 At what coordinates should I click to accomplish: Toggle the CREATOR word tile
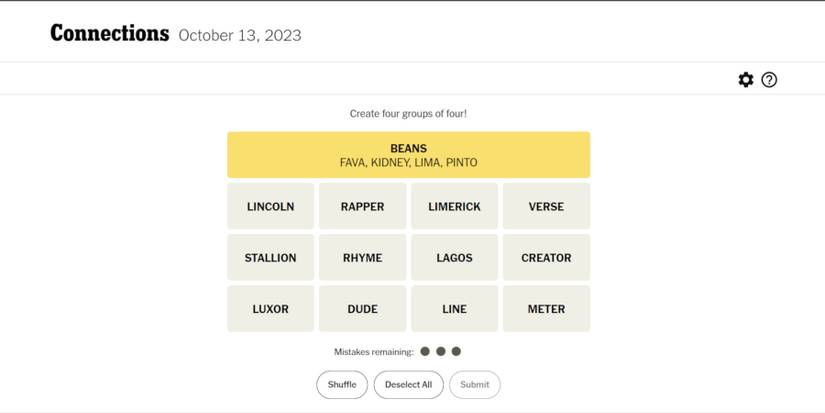pos(546,258)
